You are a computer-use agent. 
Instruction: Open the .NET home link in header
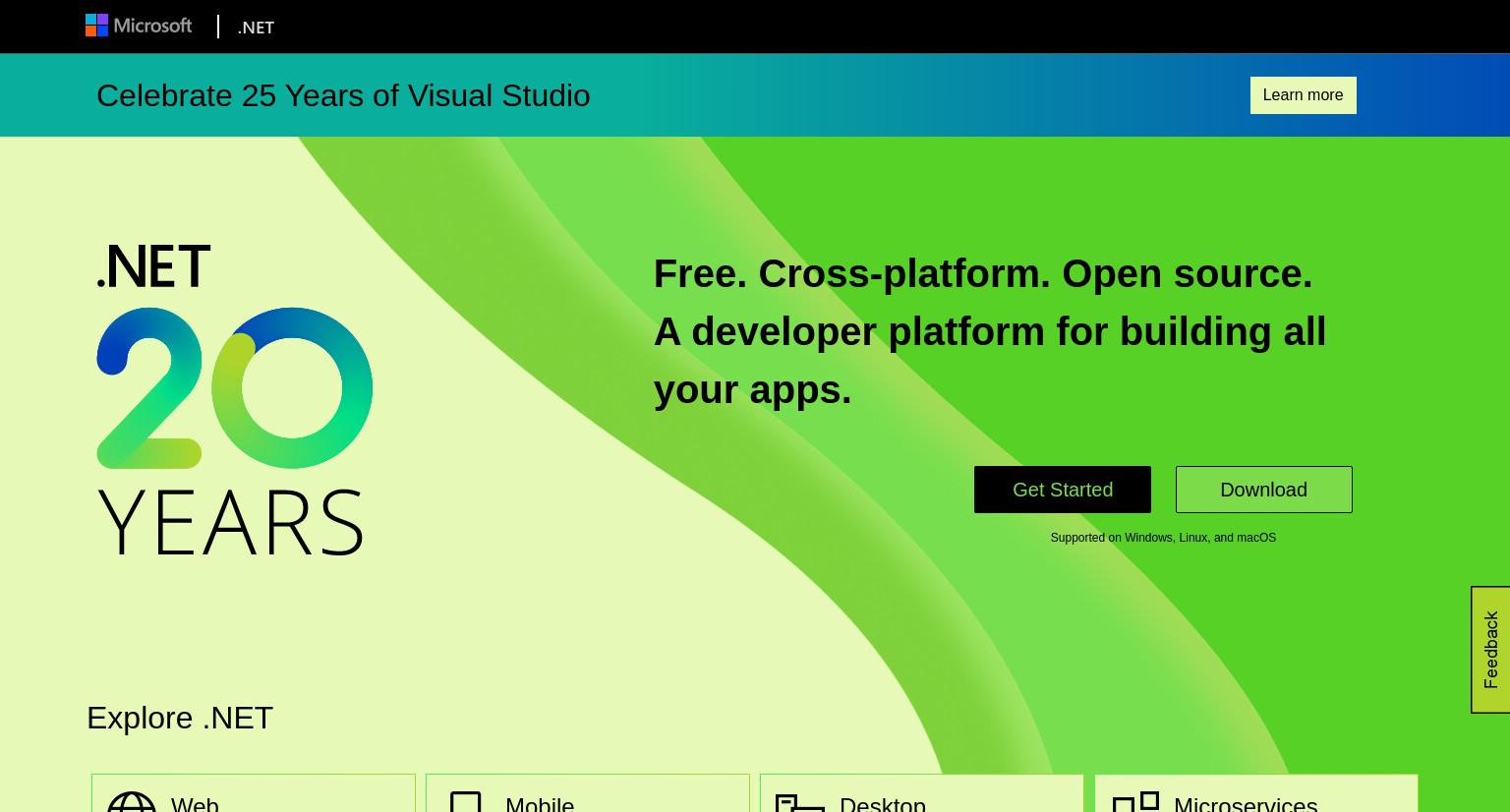[x=256, y=28]
